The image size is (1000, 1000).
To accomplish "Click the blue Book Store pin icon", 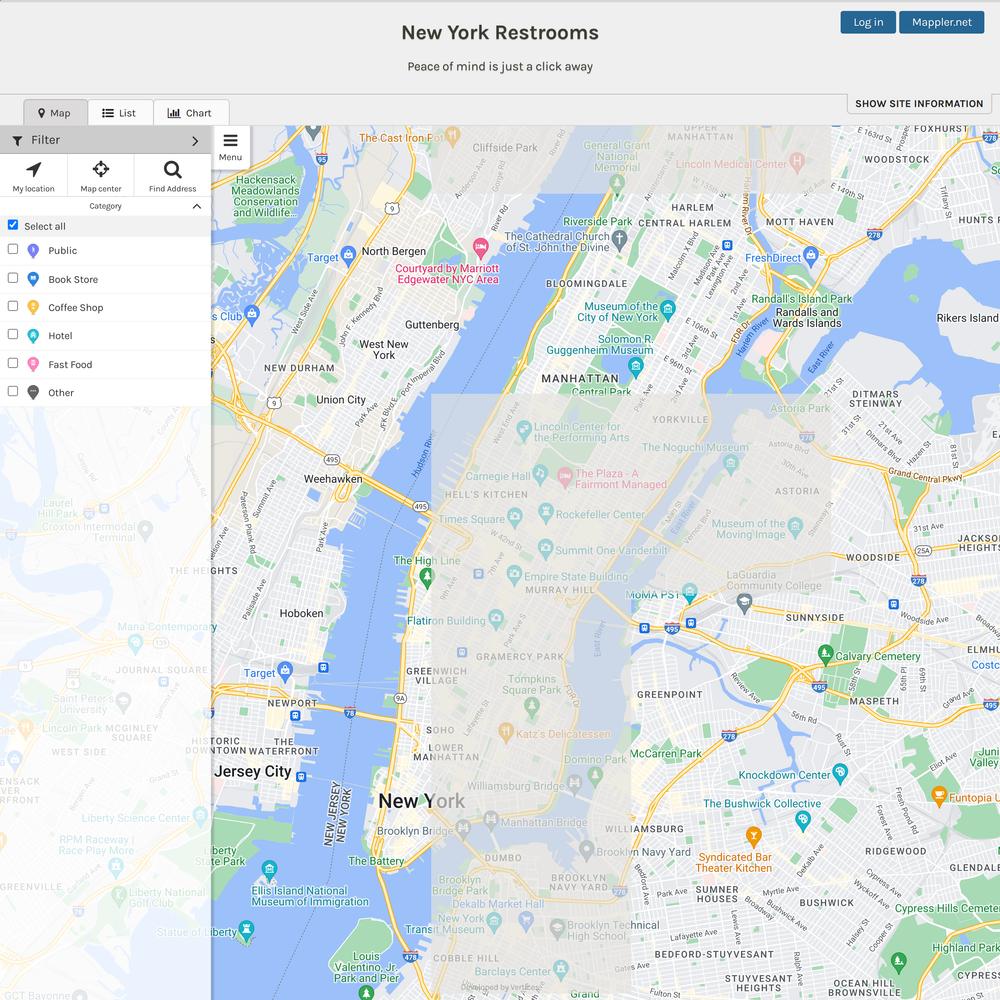I will point(33,279).
